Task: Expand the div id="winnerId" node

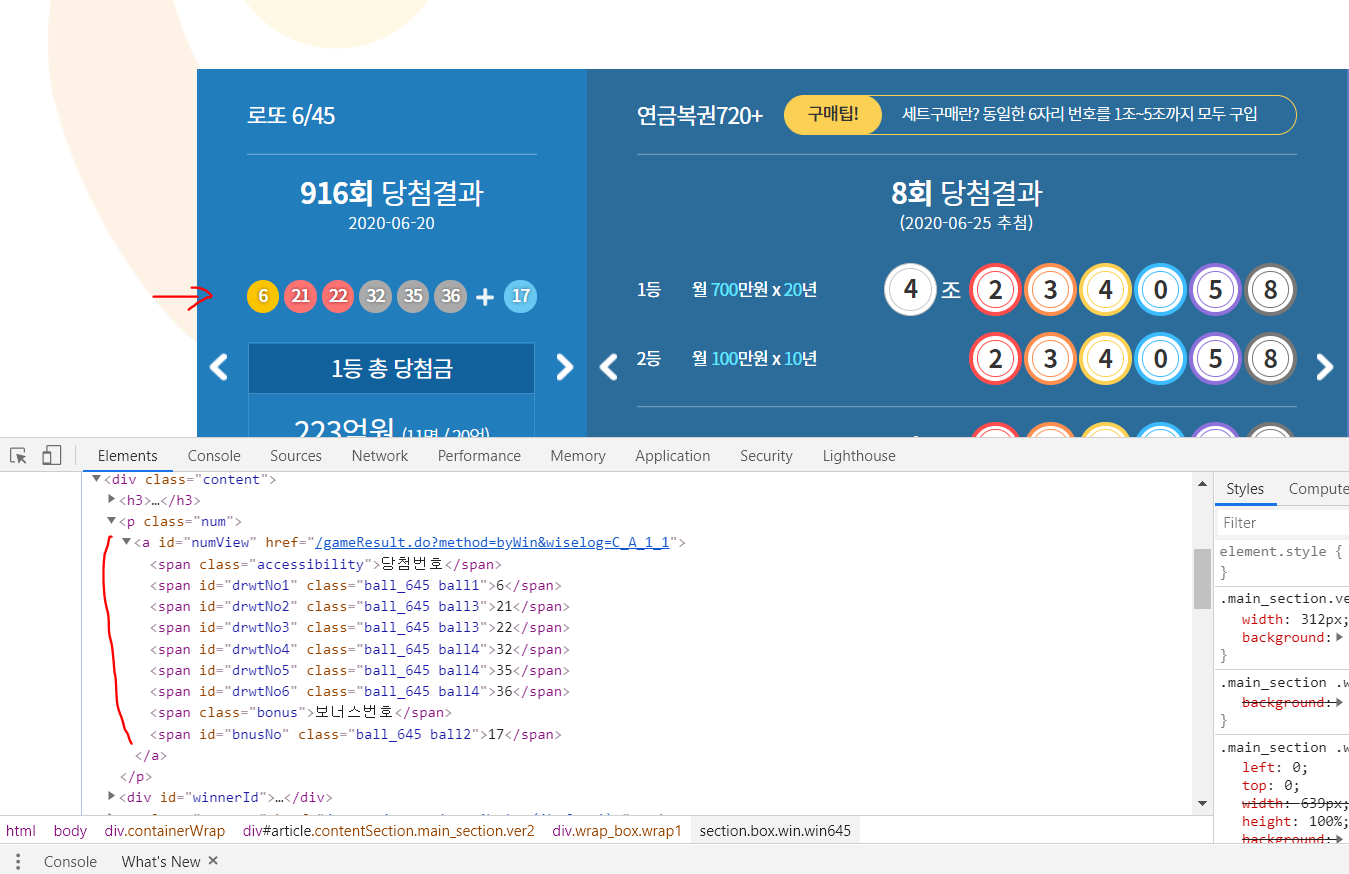Action: pos(112,797)
